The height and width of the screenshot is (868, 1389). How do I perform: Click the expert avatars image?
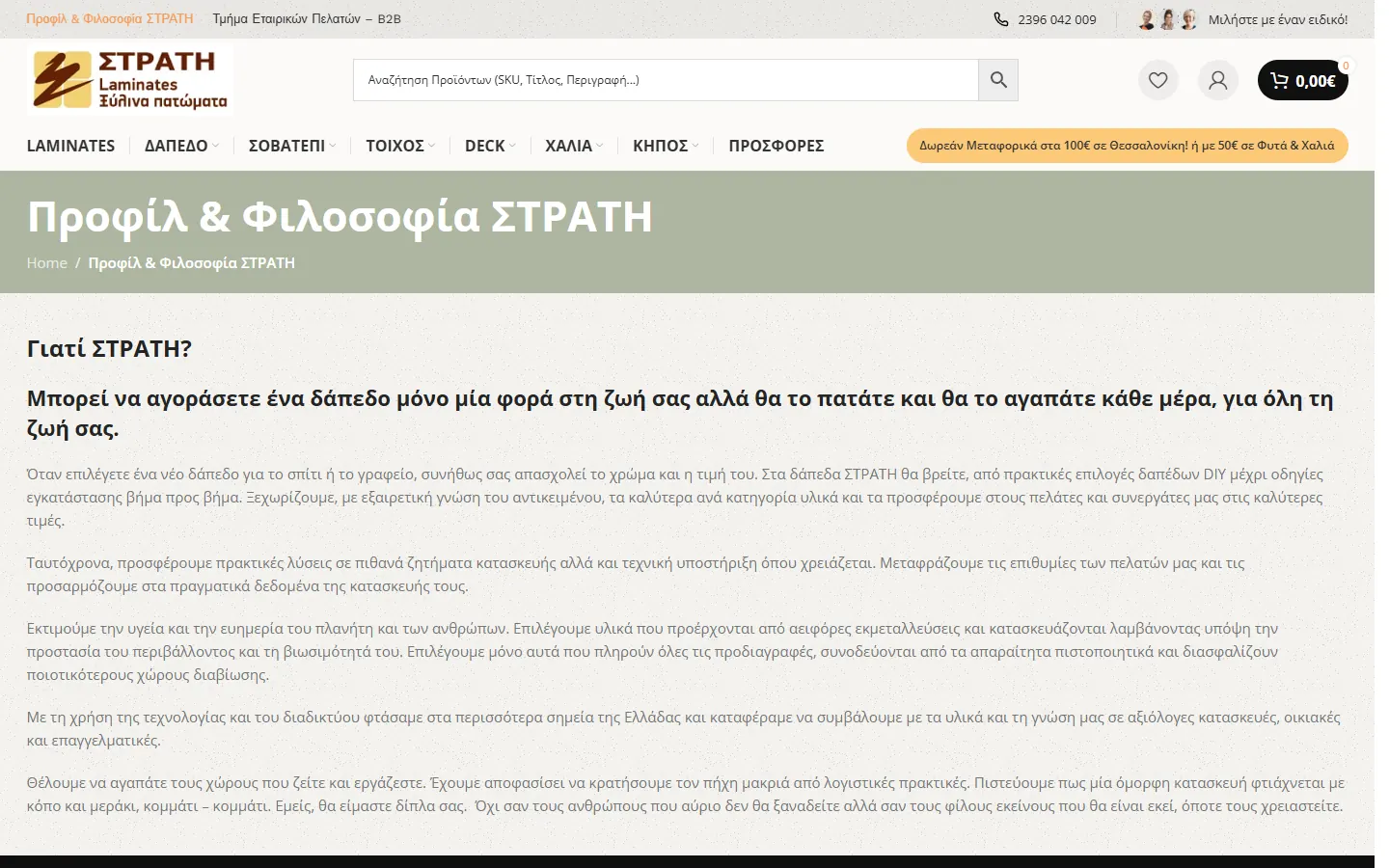click(x=1168, y=19)
